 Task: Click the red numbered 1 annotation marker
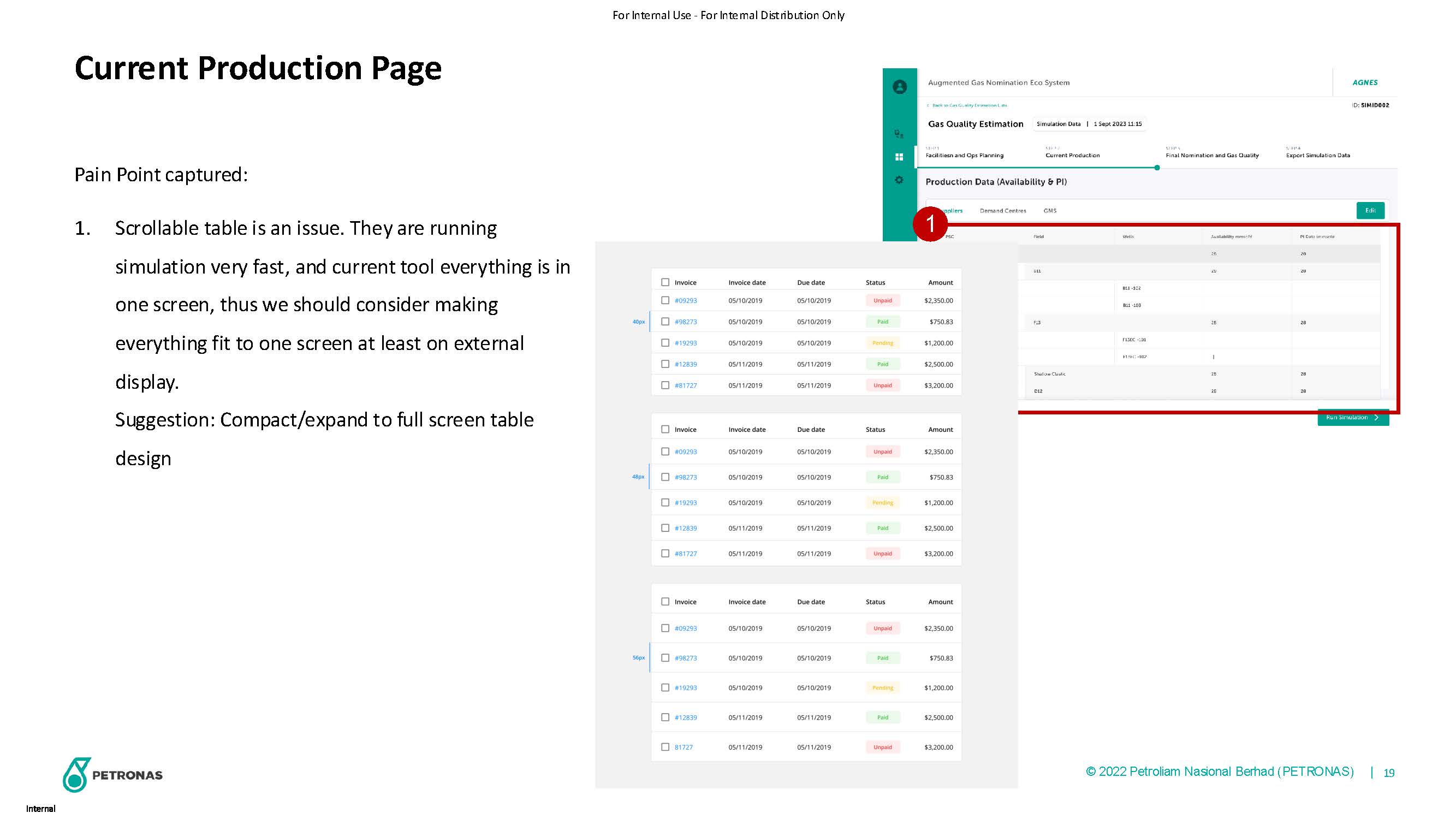pyautogui.click(x=930, y=224)
